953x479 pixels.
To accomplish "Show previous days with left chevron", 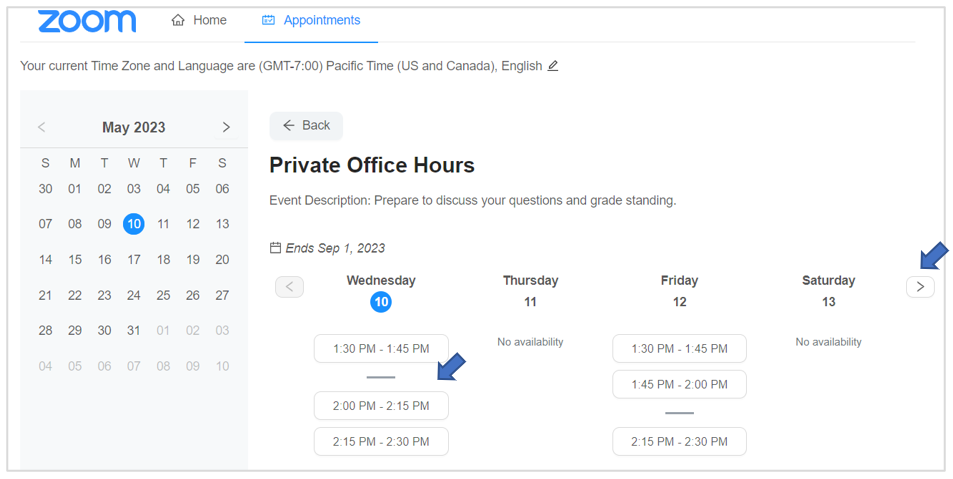I will coord(289,287).
